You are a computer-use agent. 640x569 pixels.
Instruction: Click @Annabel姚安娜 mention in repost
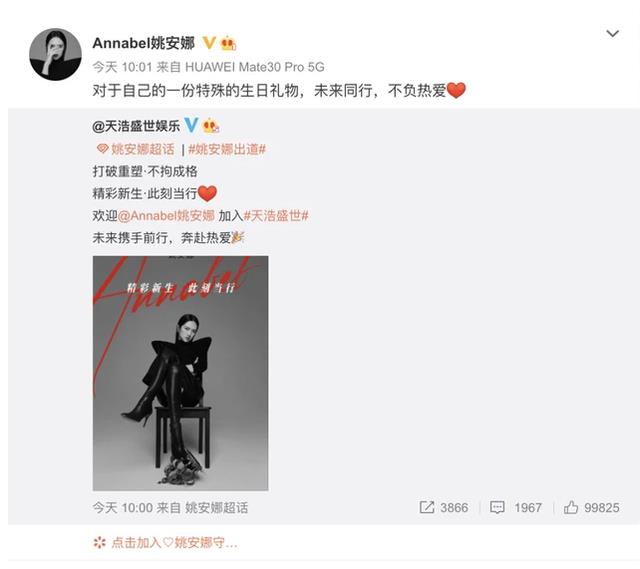pos(166,216)
